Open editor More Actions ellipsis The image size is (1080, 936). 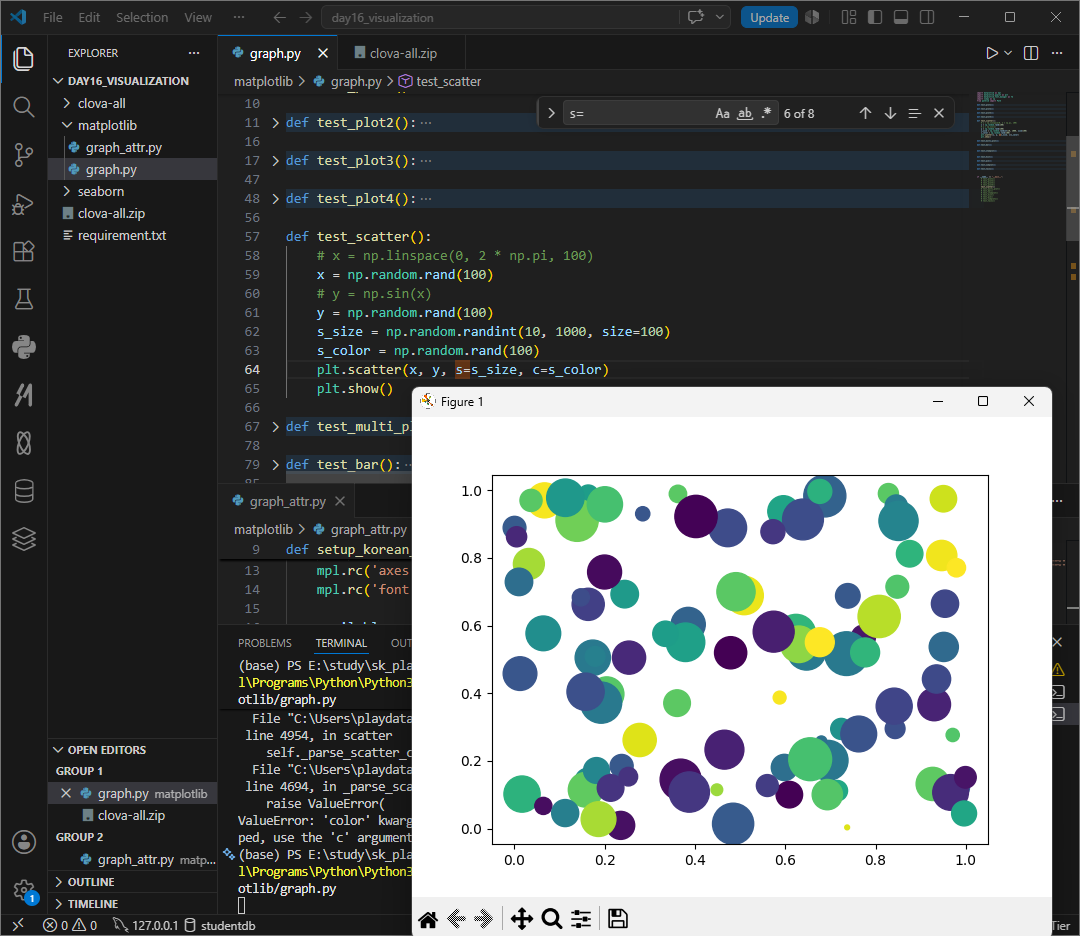(x=1057, y=53)
